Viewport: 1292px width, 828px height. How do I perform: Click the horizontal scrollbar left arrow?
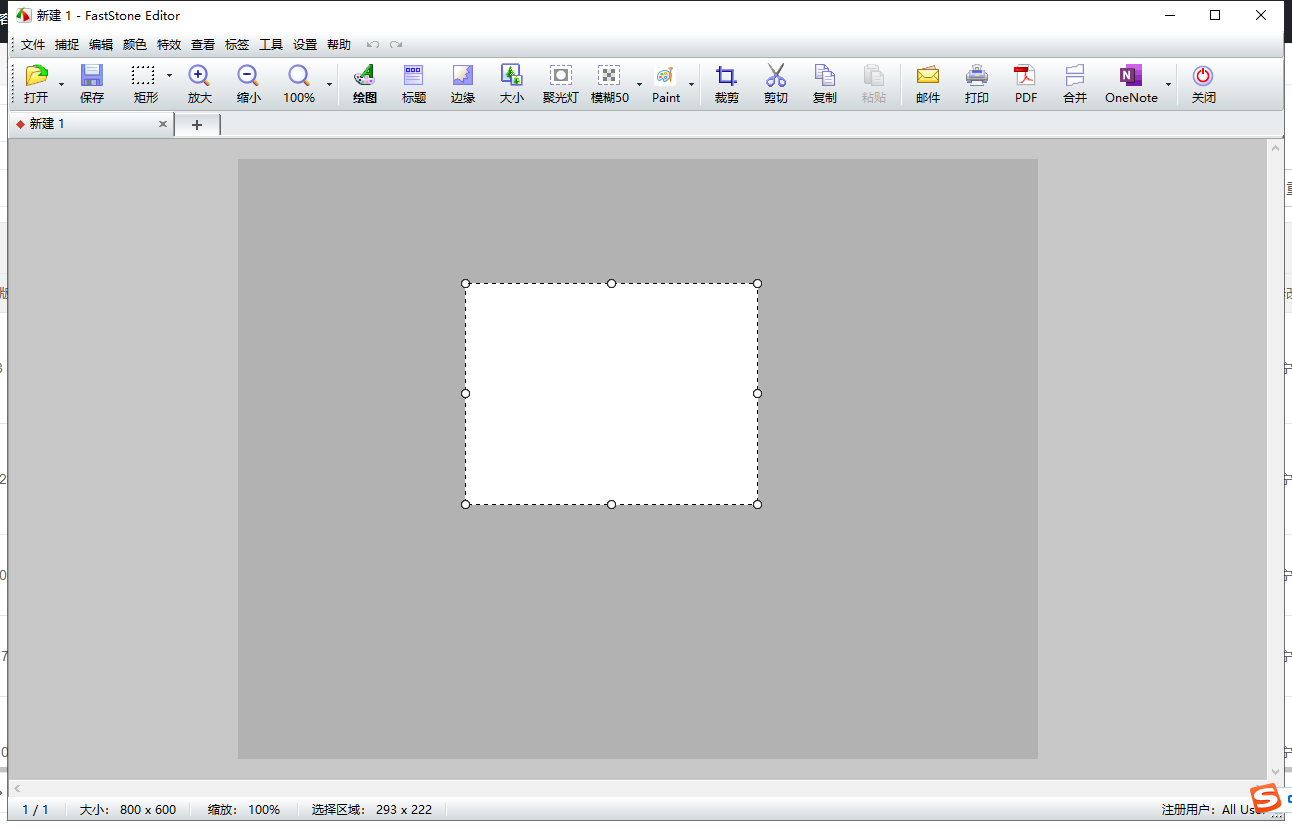pos(17,789)
